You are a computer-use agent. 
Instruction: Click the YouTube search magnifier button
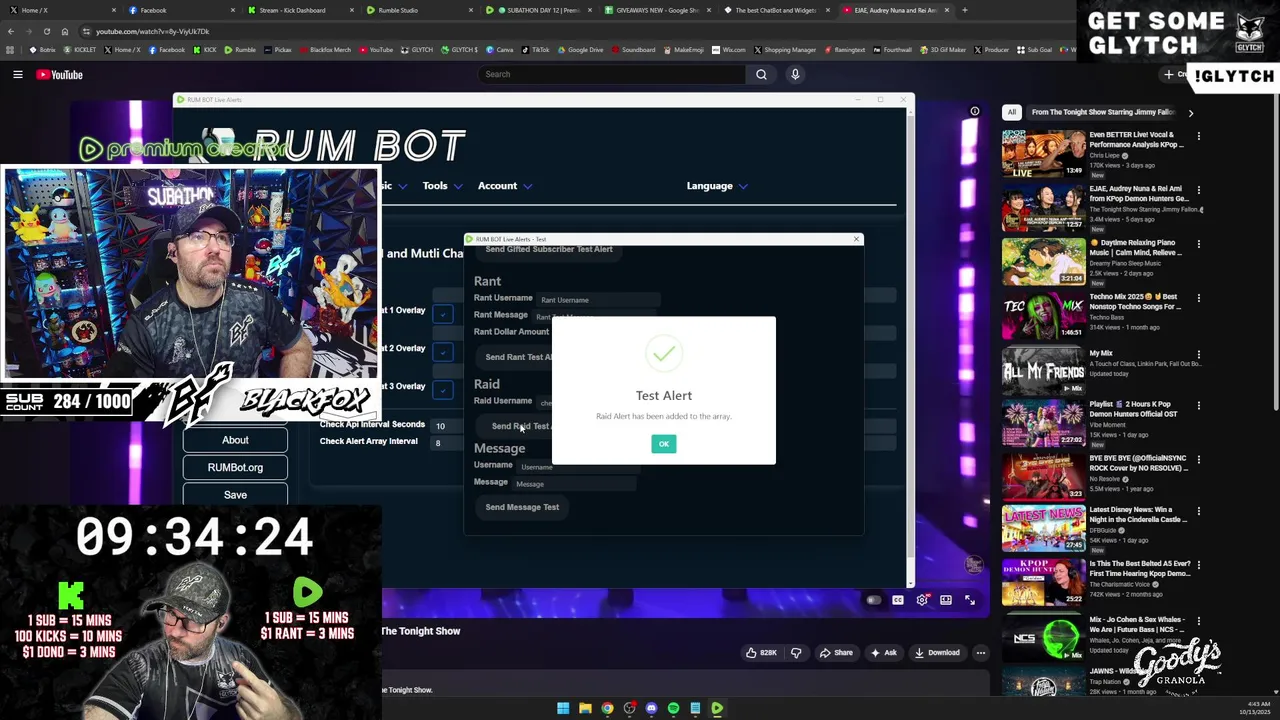coord(761,74)
